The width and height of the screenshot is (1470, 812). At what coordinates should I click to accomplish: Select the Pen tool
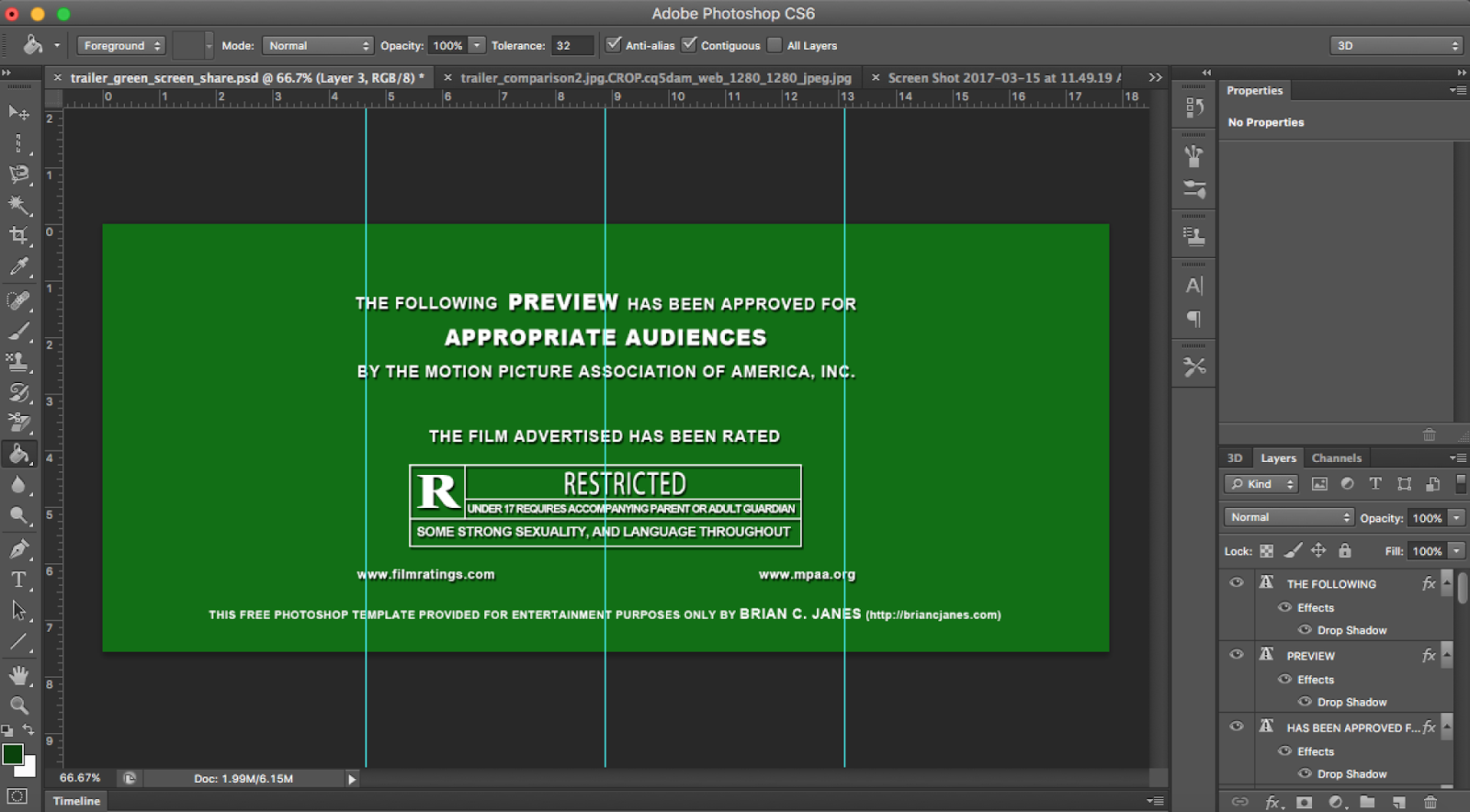point(18,549)
